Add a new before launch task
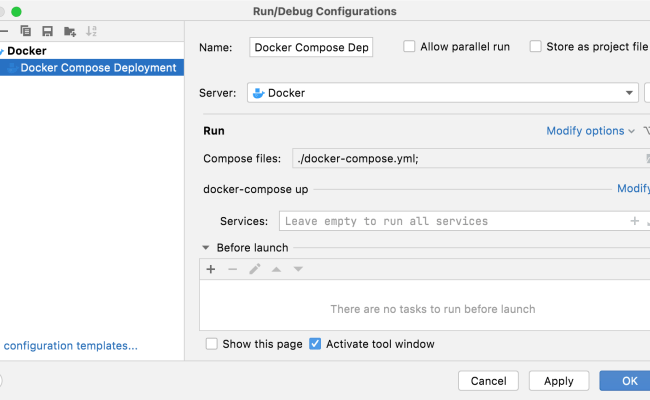650x400 pixels. 211,269
